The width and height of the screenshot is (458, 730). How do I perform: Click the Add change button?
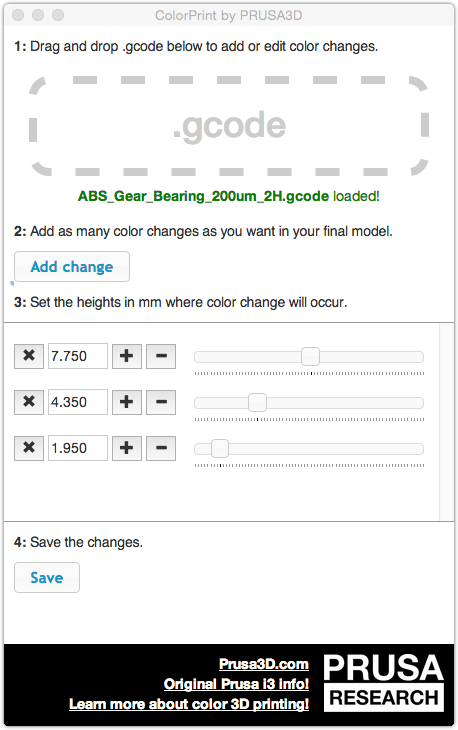(72, 266)
